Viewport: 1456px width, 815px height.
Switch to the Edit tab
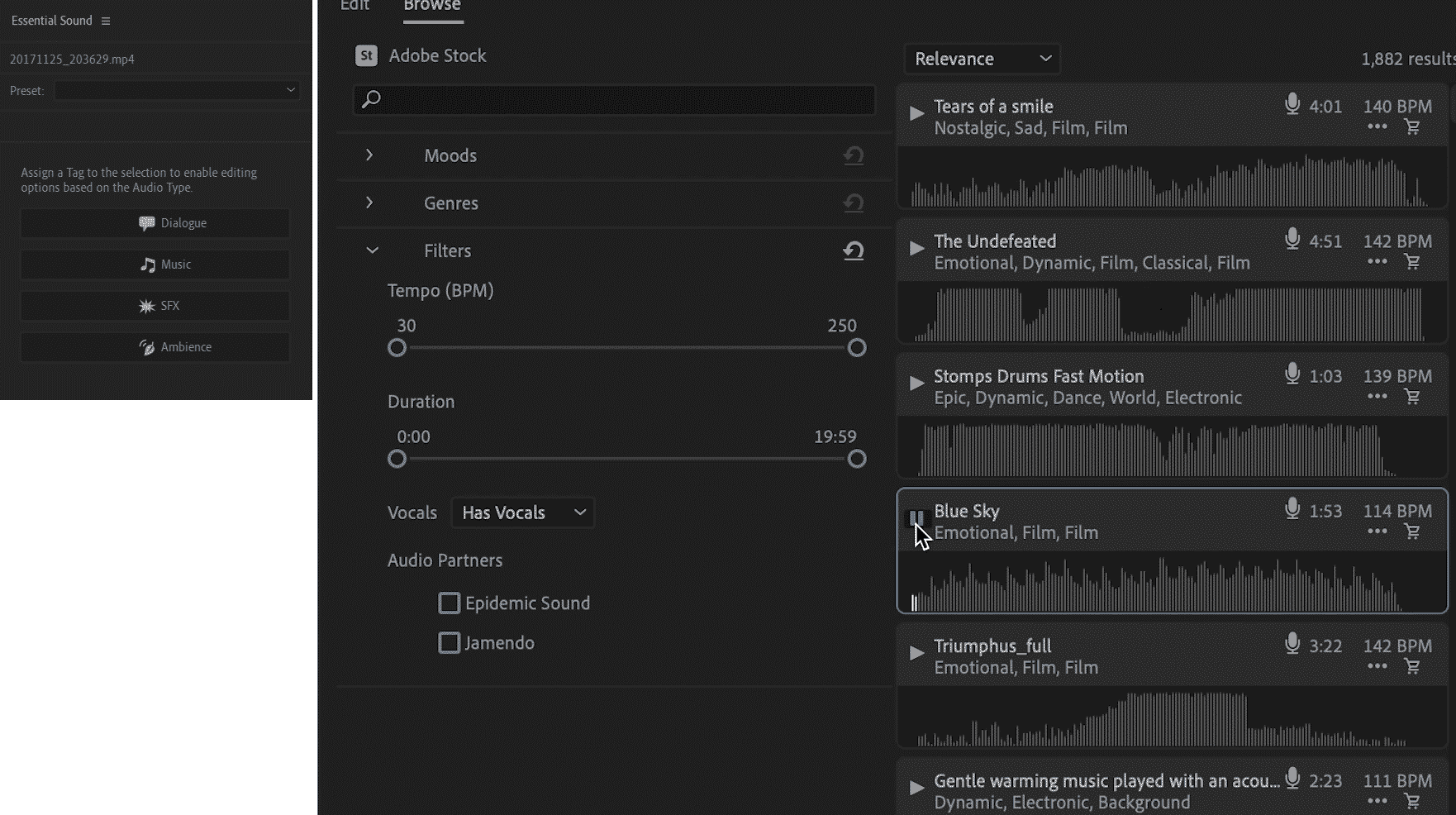coord(354,6)
